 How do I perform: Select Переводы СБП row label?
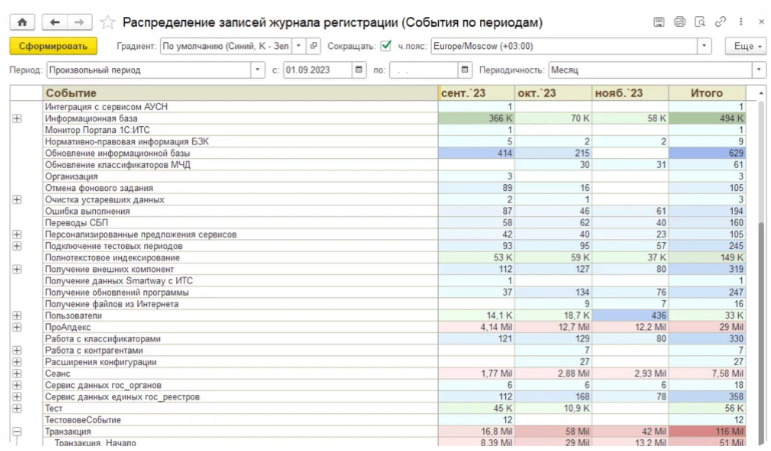pos(76,223)
